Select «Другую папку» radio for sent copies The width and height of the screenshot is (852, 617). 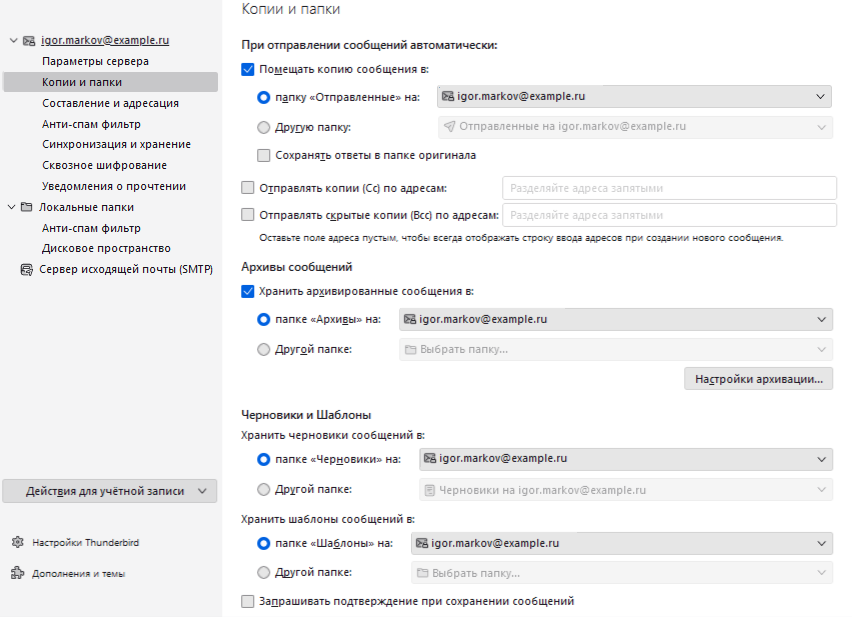click(x=264, y=127)
